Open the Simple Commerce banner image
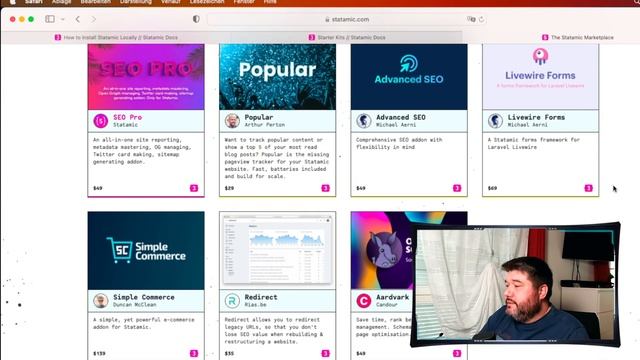640x360 pixels. 146,250
